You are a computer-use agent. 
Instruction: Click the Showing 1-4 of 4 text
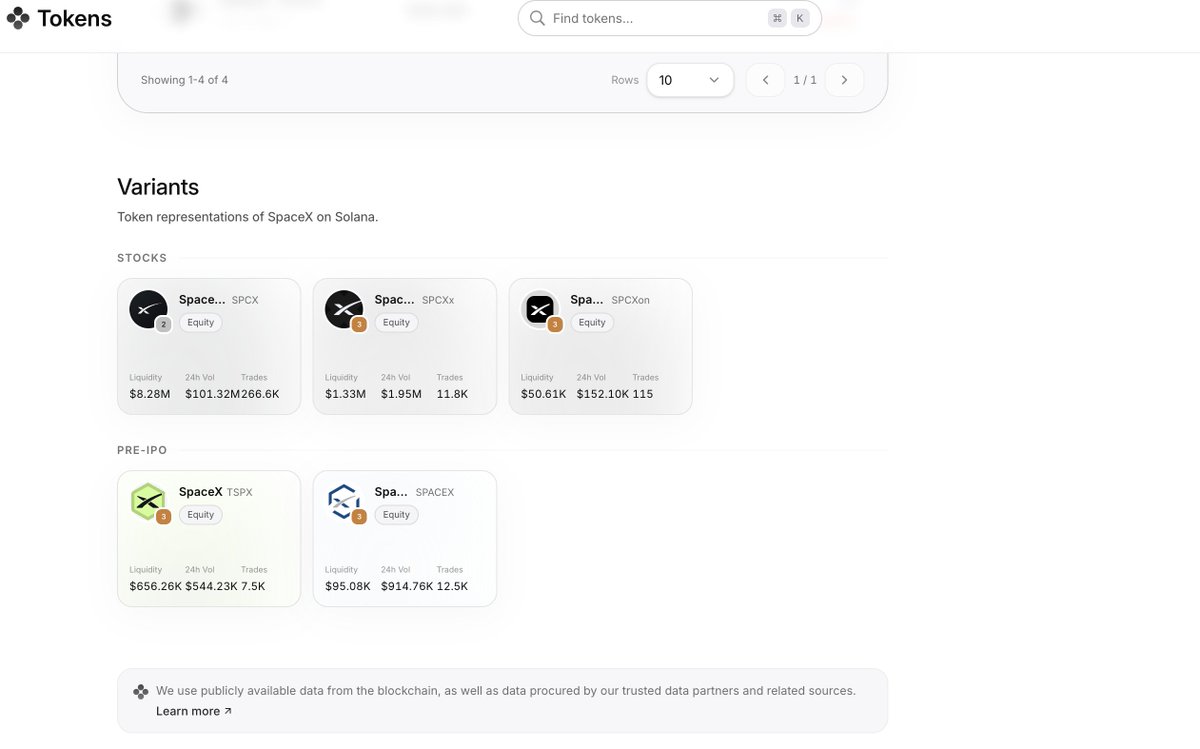point(184,80)
